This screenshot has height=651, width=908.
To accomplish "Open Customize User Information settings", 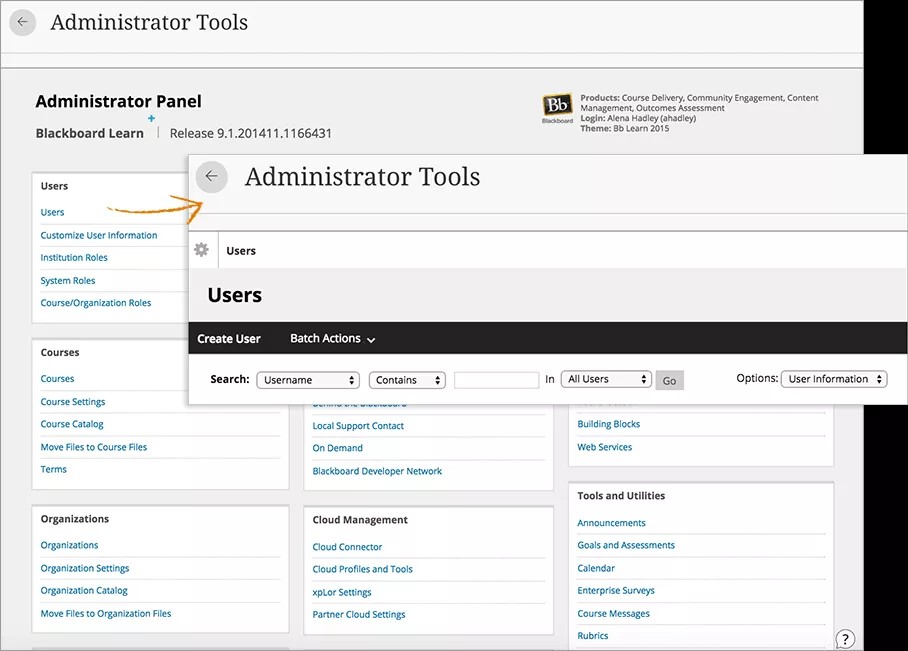I will click(x=100, y=234).
